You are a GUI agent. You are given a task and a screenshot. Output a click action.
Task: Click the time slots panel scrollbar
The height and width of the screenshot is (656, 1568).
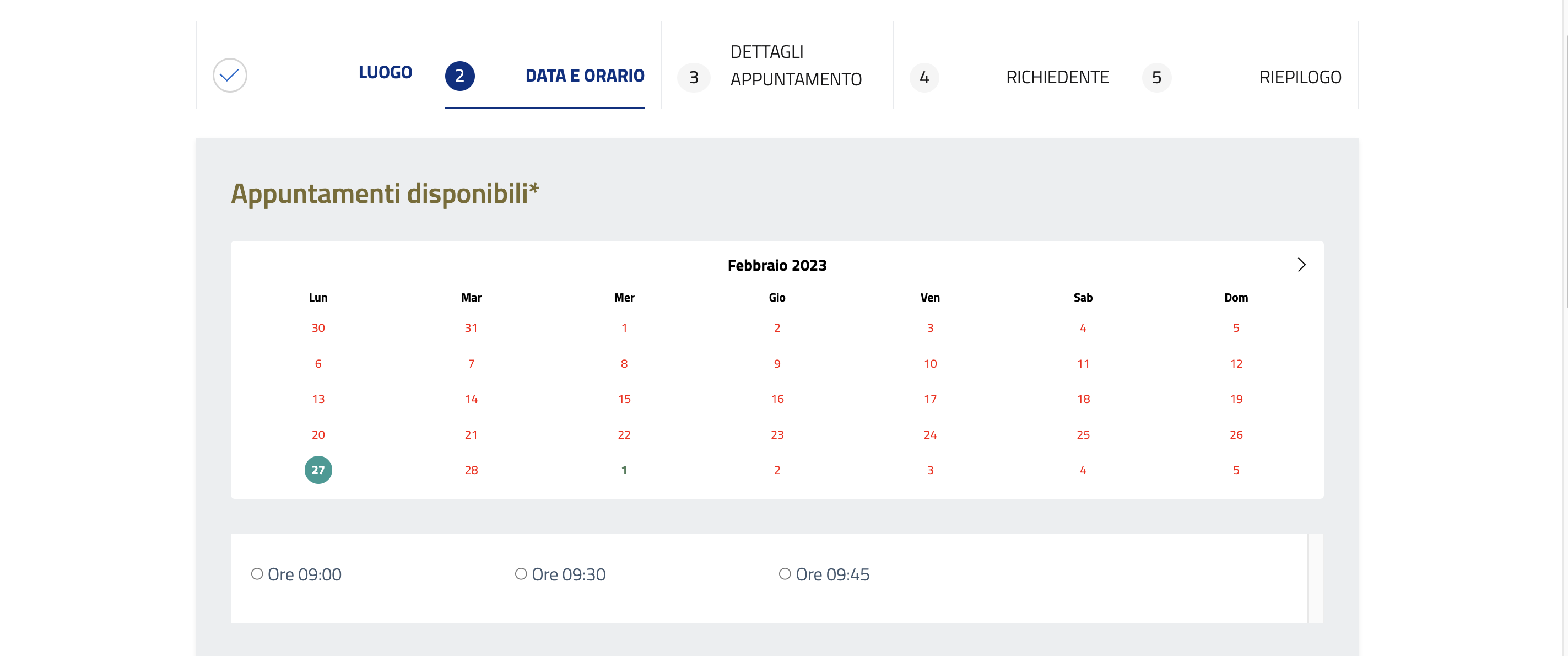(x=1315, y=578)
